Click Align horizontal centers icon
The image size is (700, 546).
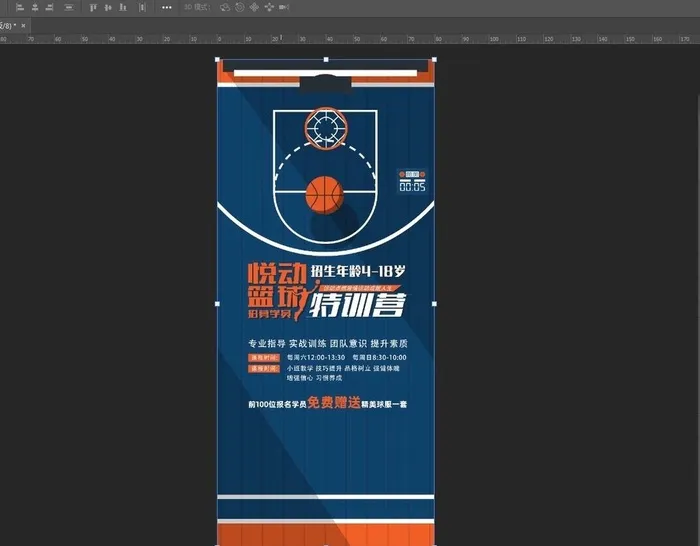point(34,7)
